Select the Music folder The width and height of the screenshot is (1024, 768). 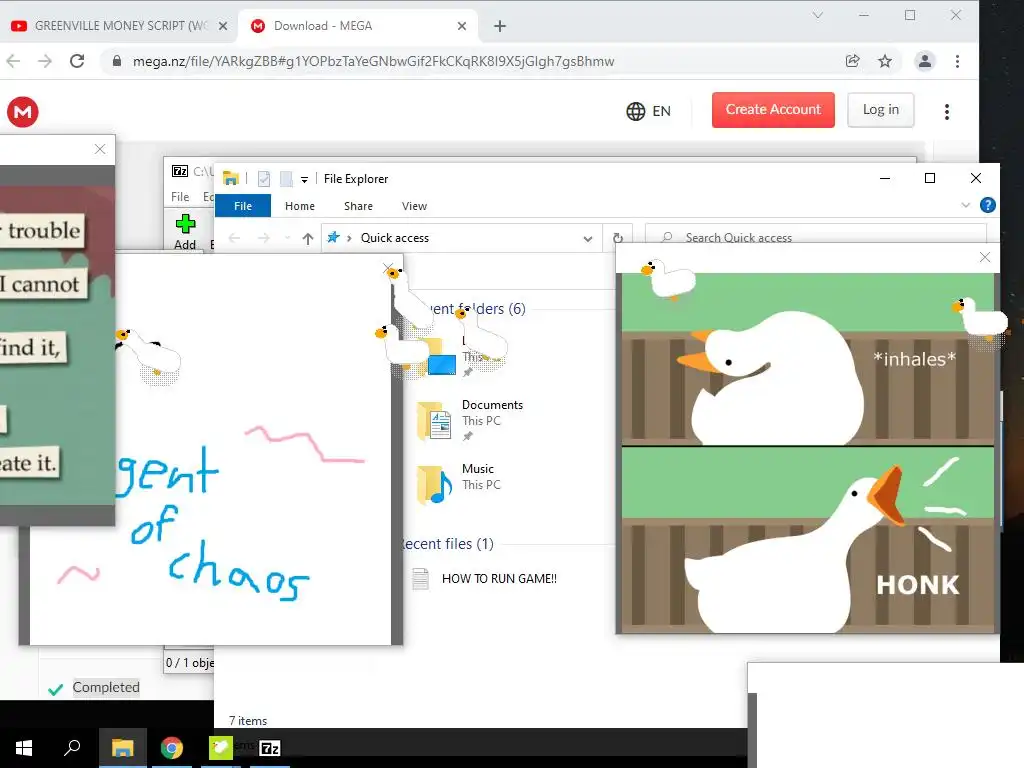(x=458, y=485)
